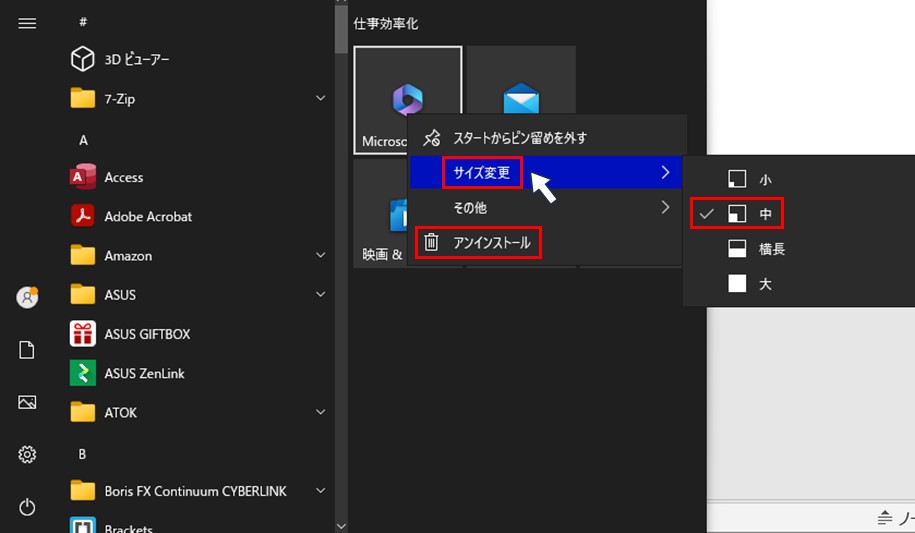
Task: Open the 映画 & テレビ tile
Action: [380, 214]
